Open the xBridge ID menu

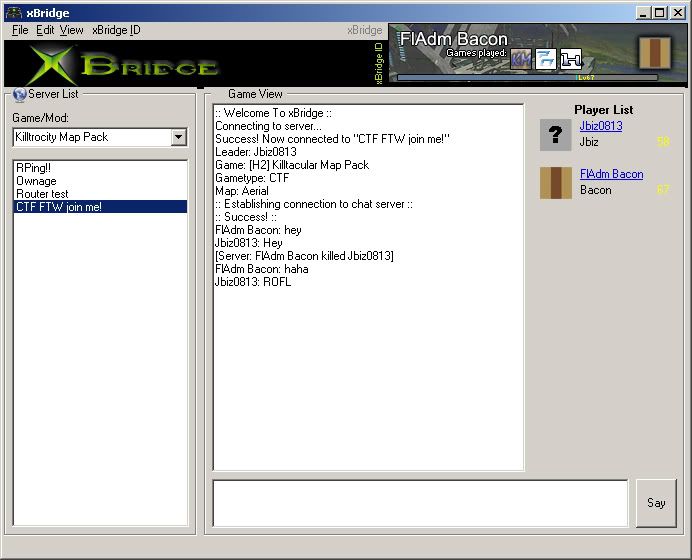(x=116, y=30)
